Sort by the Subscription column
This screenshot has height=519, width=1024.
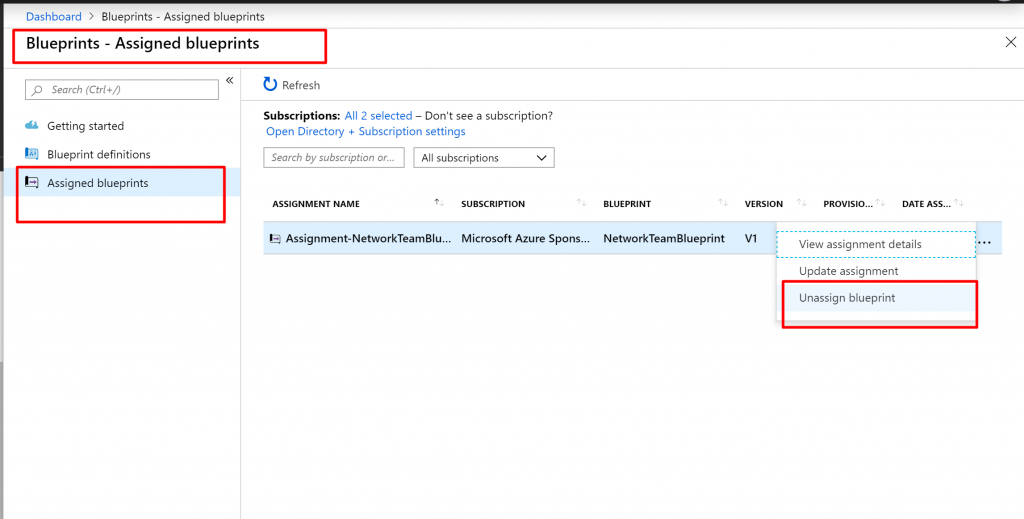click(582, 203)
